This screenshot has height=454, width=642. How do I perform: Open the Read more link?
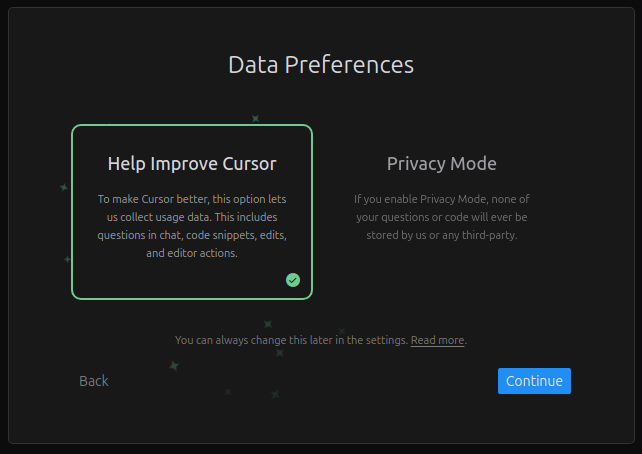click(437, 340)
